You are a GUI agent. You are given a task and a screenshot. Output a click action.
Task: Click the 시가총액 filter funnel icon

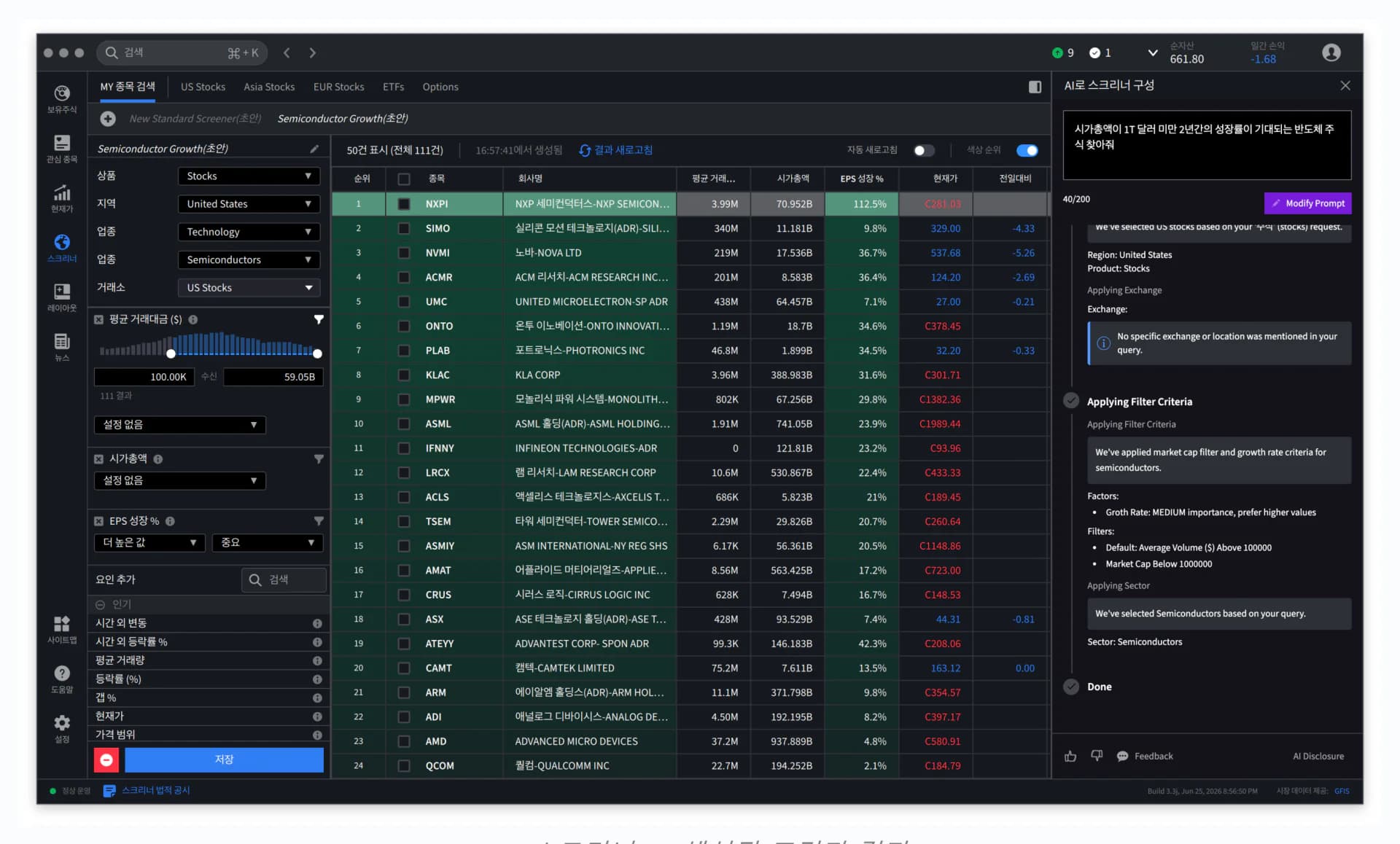tap(319, 458)
